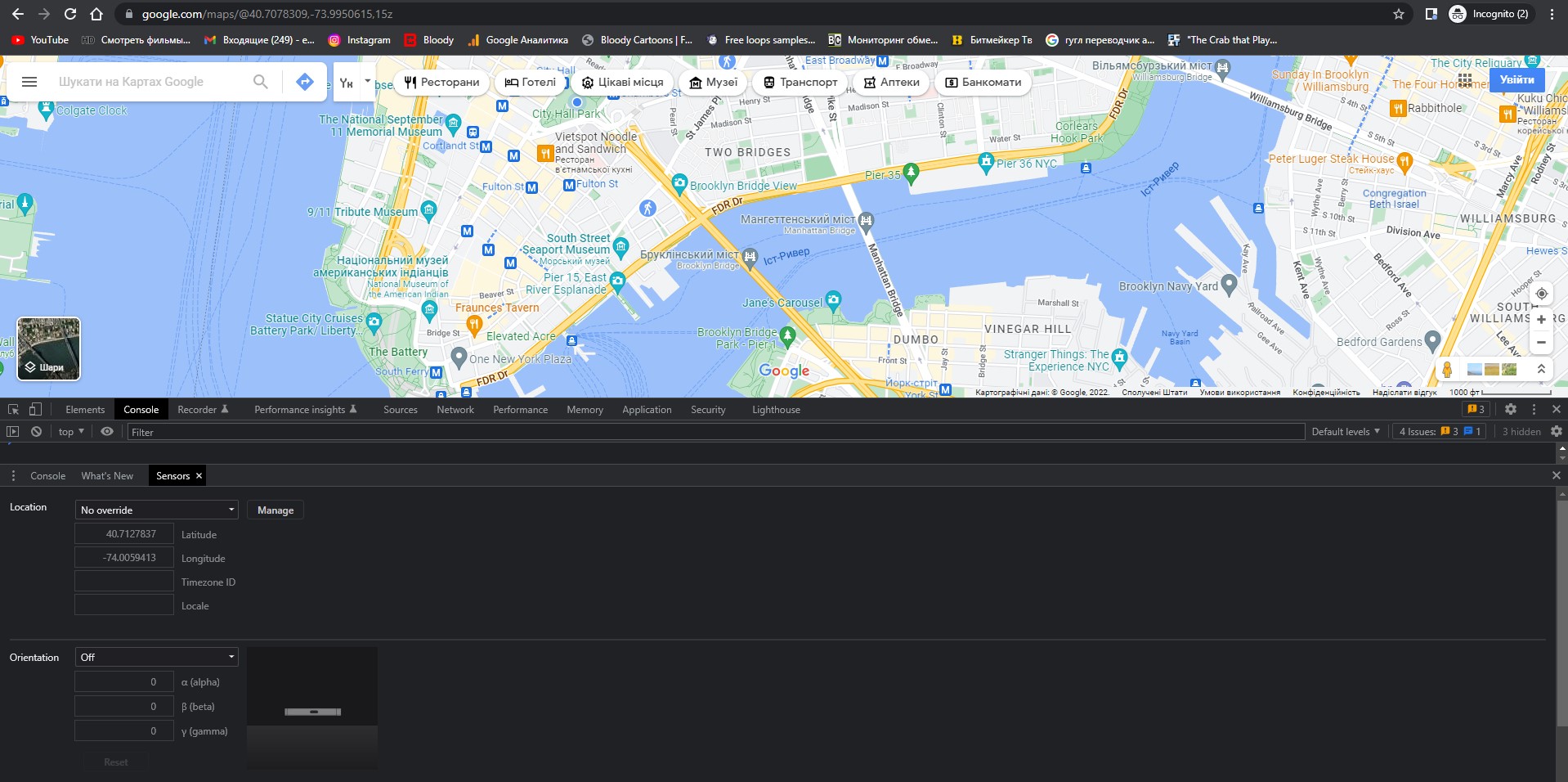Click the warnings badge showing 3
The image size is (1568, 782).
[x=1476, y=409]
